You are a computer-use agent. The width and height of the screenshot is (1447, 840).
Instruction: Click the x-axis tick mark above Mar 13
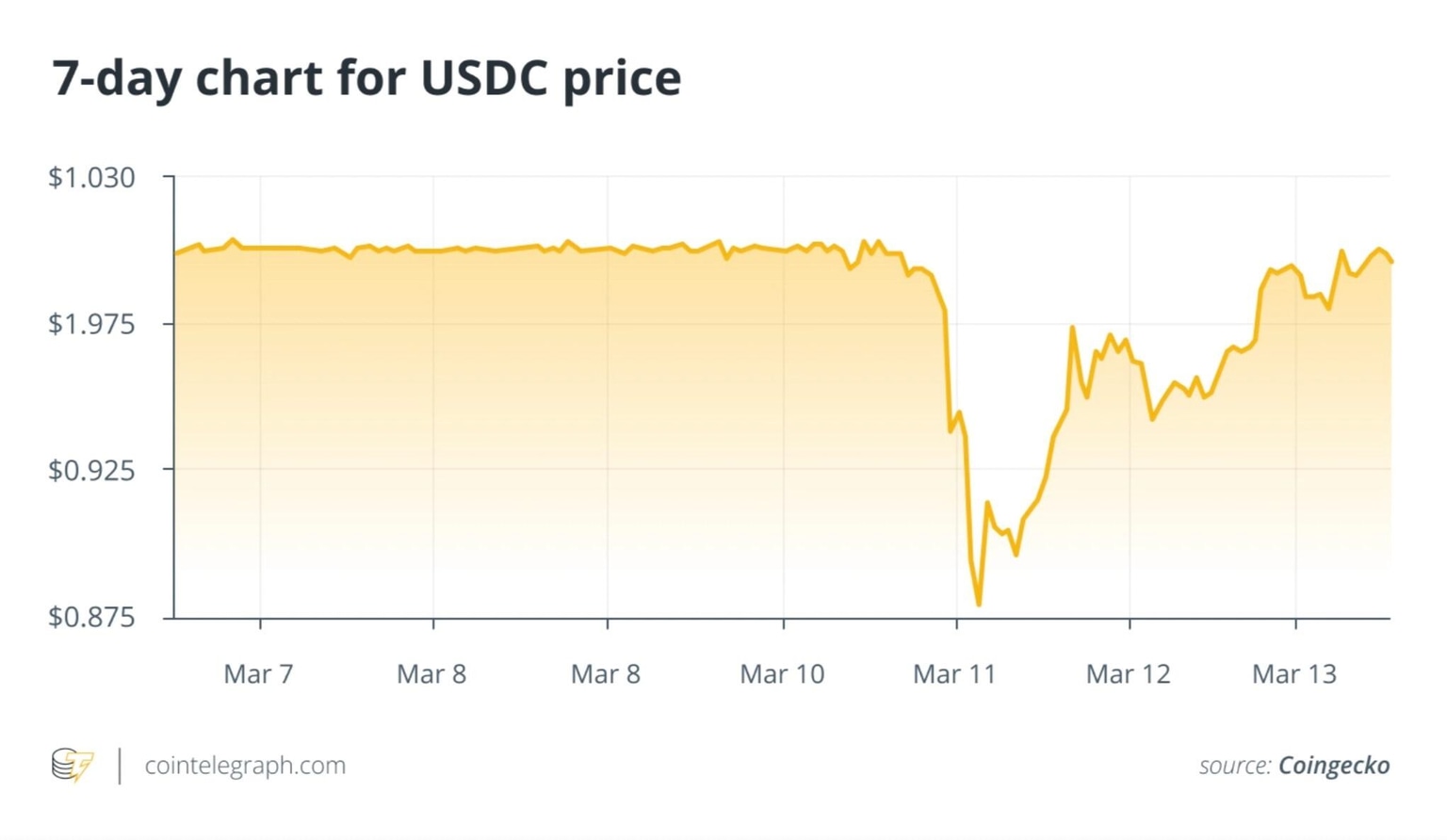[1296, 622]
